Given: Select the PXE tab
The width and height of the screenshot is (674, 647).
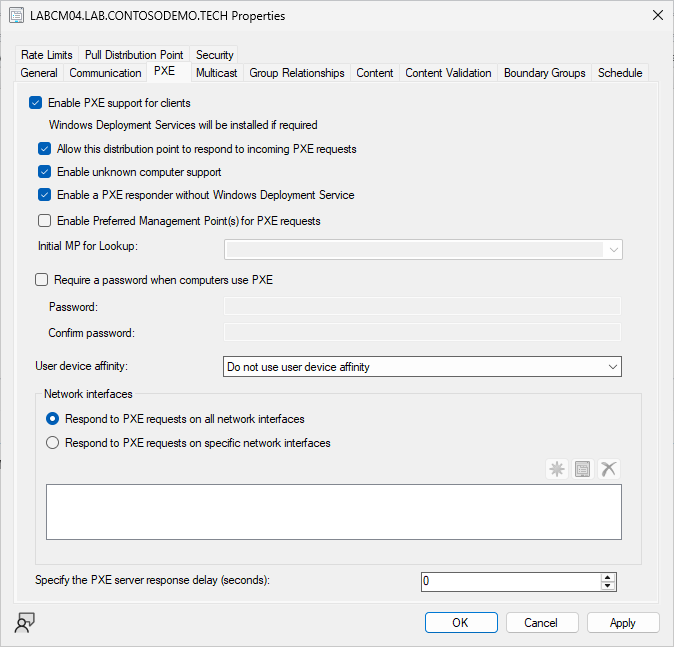Looking at the screenshot, I should click(x=165, y=71).
